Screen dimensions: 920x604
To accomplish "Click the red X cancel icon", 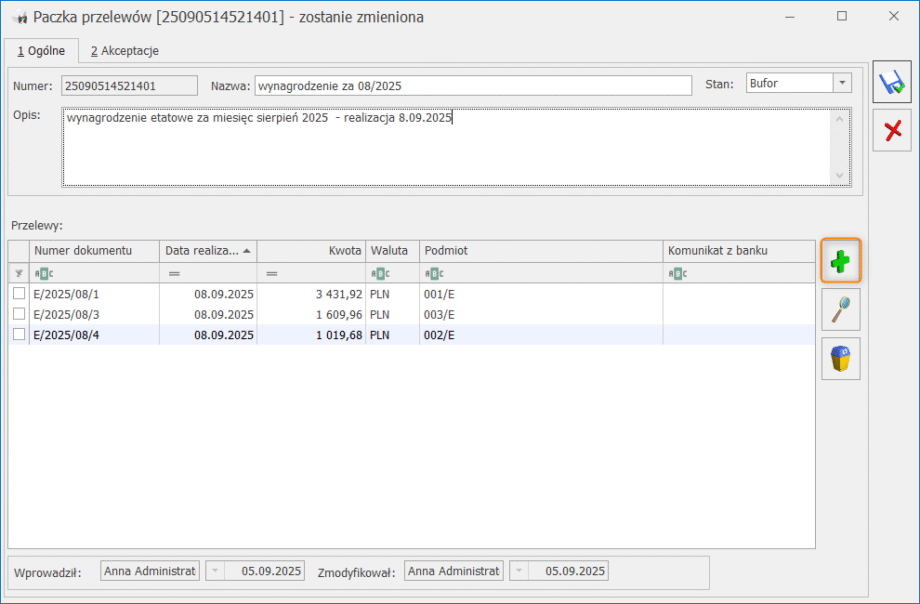I will pyautogui.click(x=891, y=131).
